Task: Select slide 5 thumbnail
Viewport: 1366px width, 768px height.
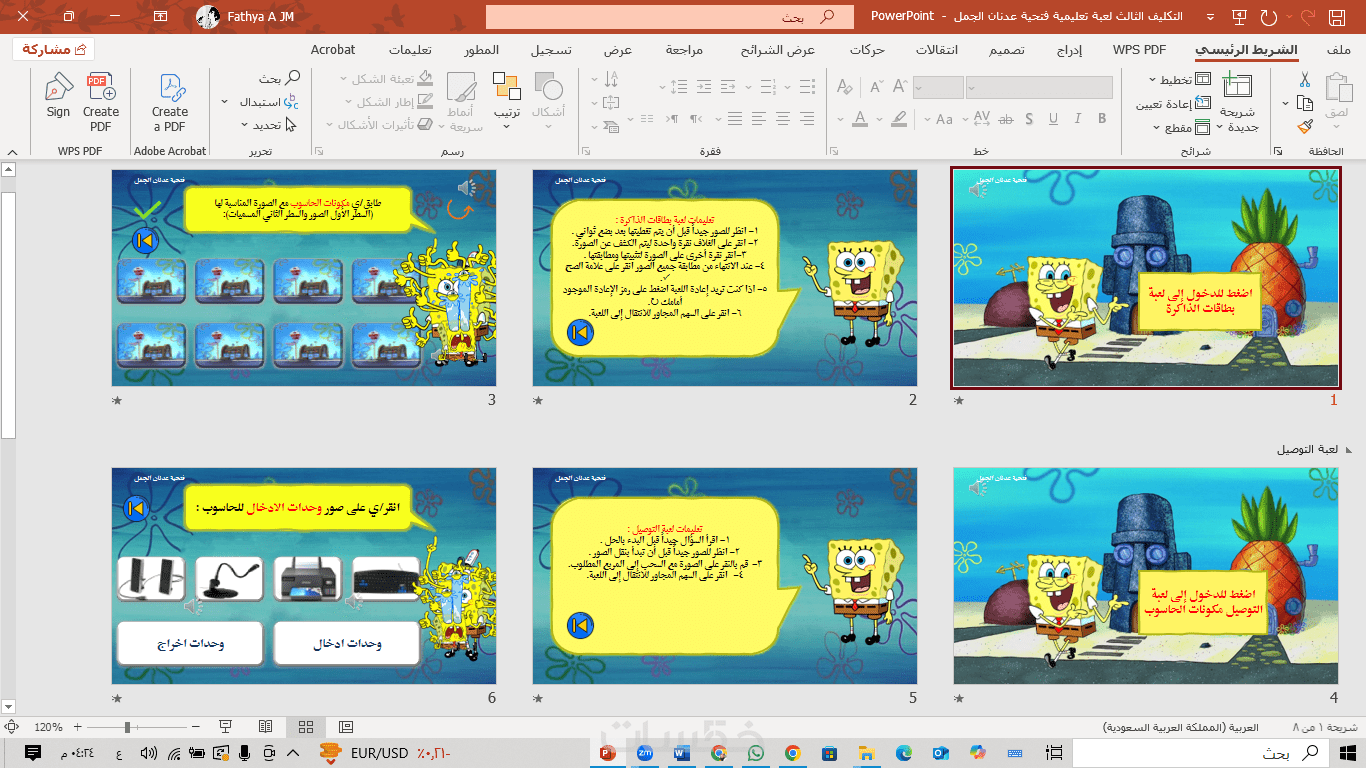Action: coord(725,576)
